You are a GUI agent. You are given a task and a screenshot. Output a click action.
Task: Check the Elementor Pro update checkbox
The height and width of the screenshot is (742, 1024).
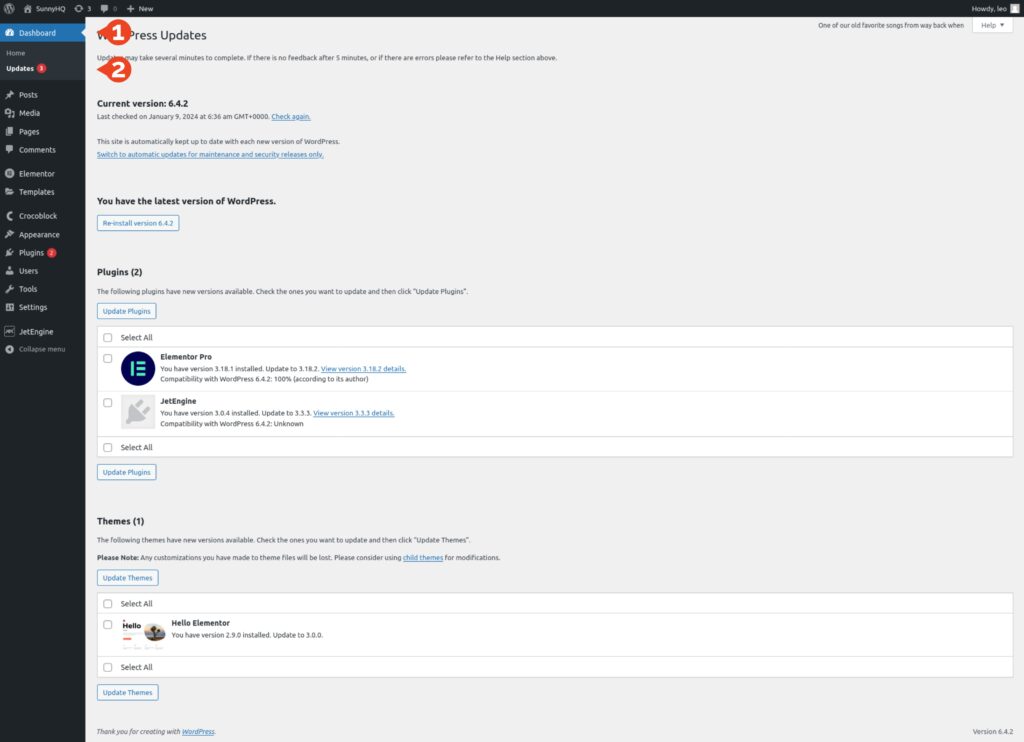[108, 358]
